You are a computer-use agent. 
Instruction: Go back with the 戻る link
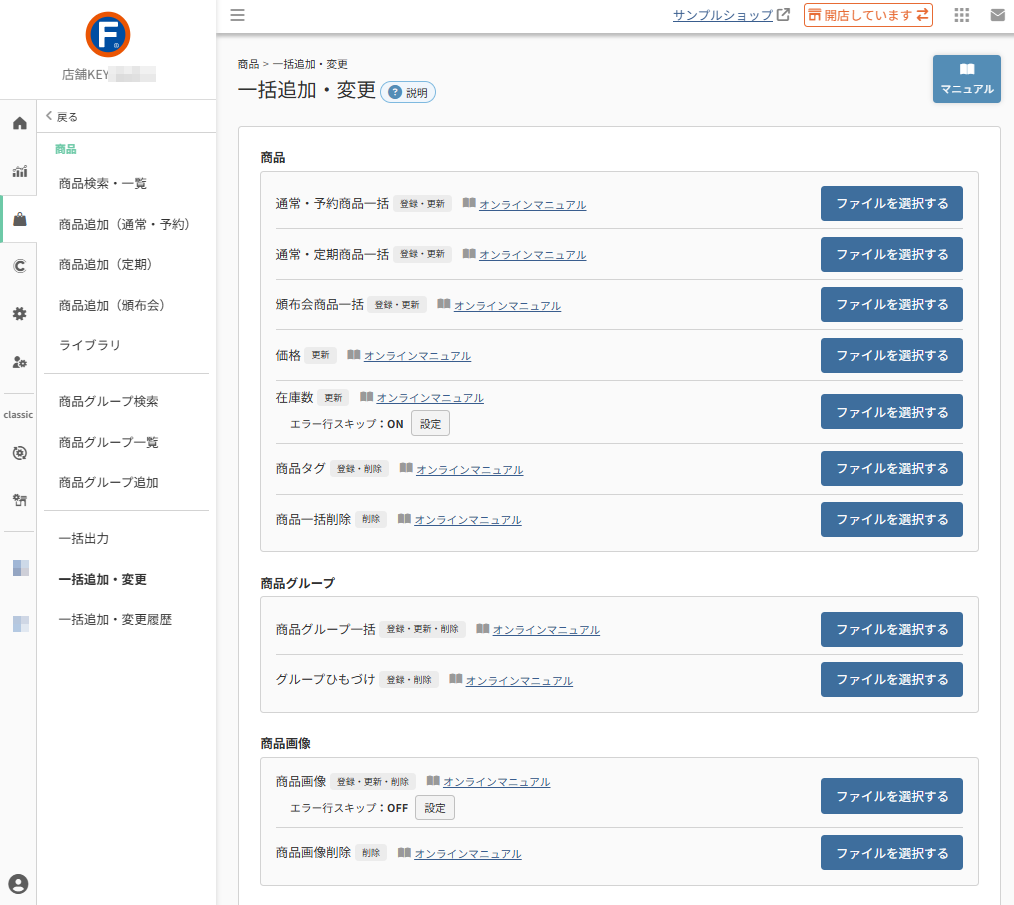(62, 117)
